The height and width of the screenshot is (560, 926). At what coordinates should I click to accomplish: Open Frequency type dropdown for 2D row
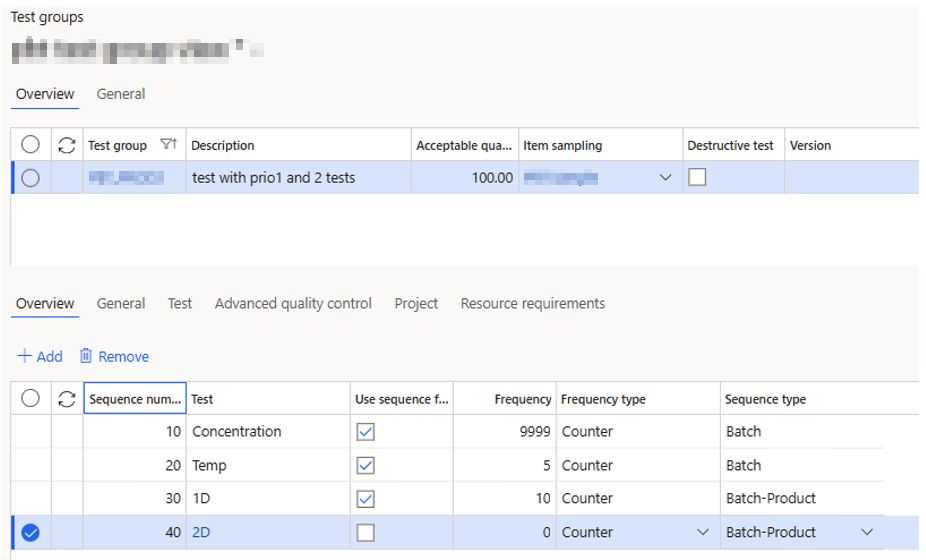click(x=702, y=533)
